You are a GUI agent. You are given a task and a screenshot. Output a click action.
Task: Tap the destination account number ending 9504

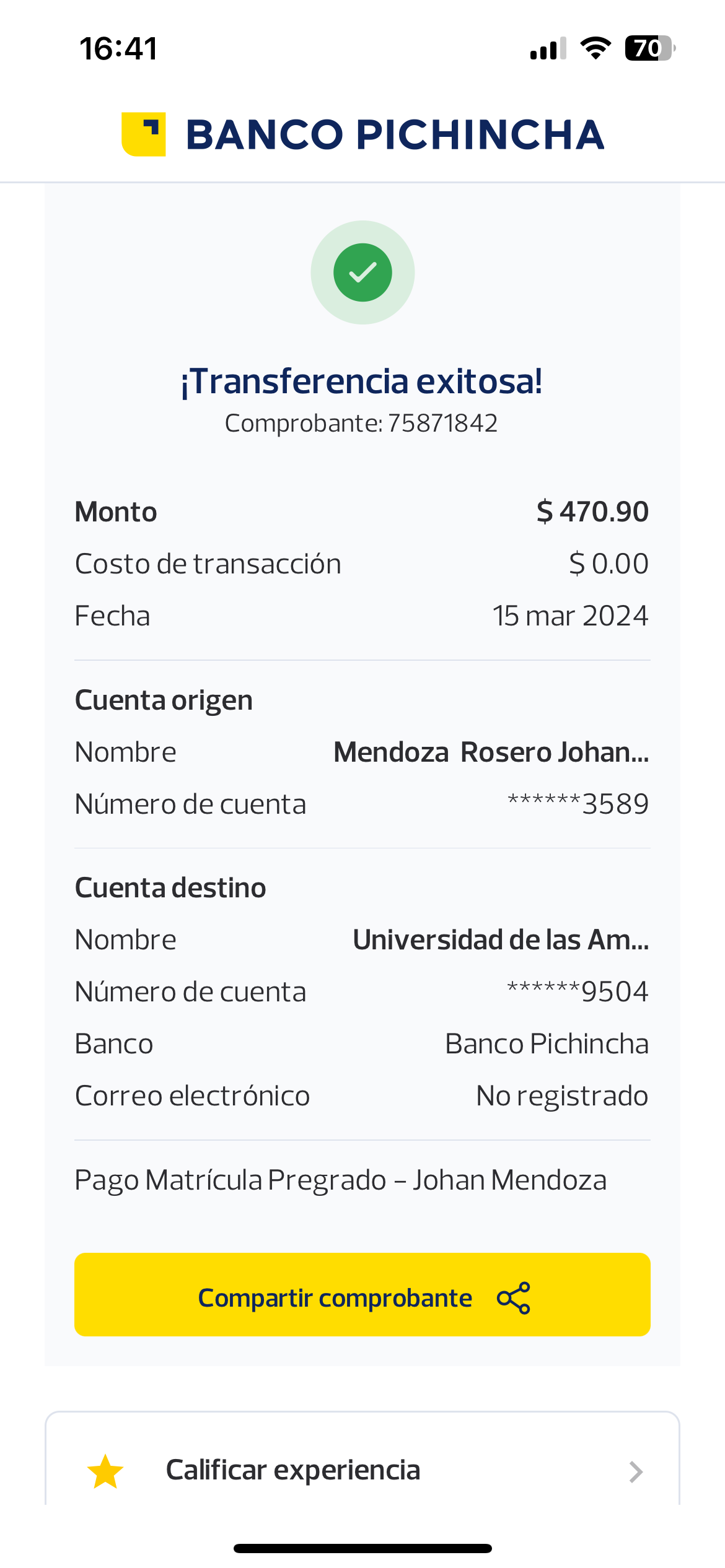578,992
